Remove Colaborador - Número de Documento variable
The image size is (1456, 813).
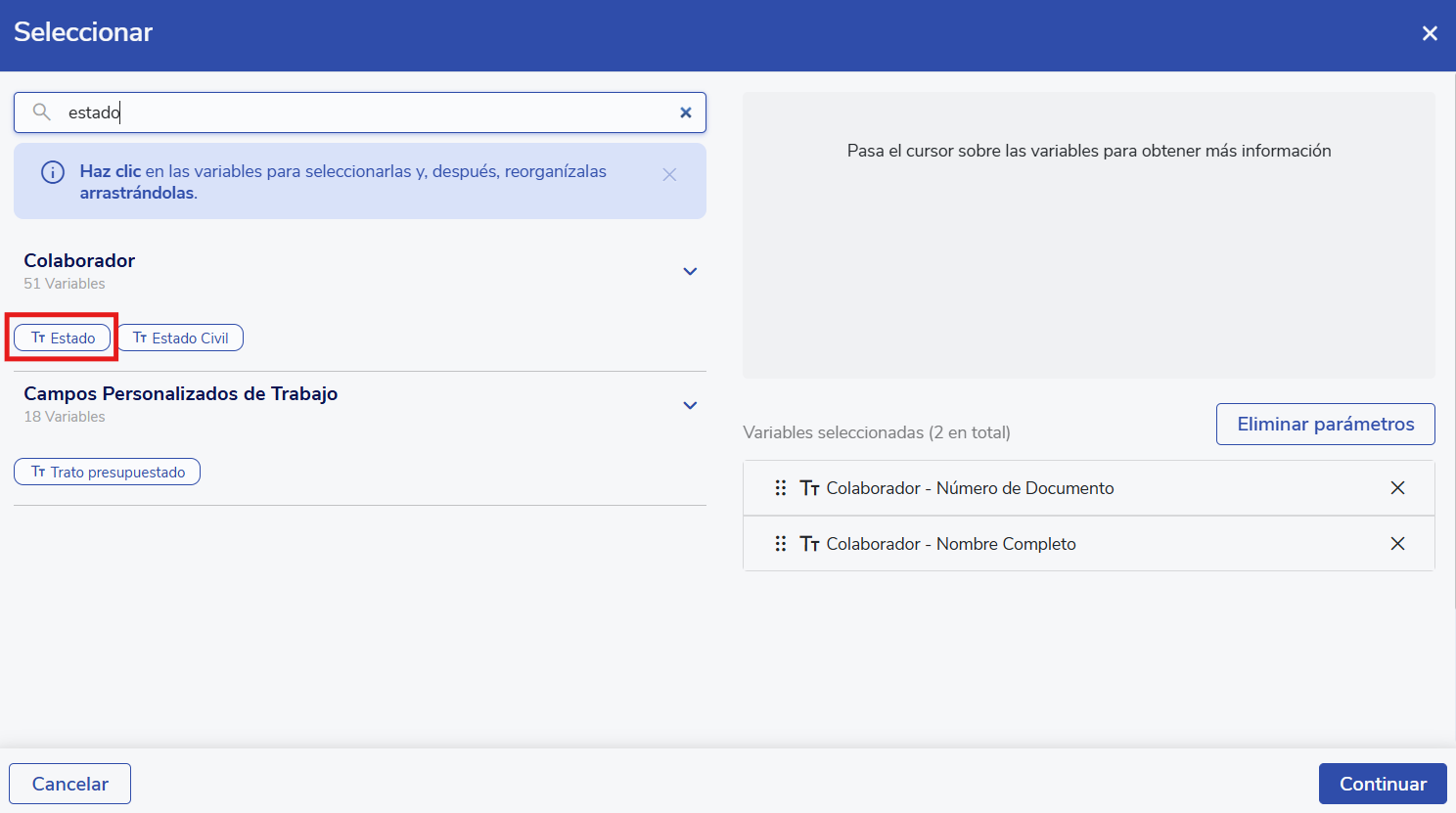[1397, 488]
